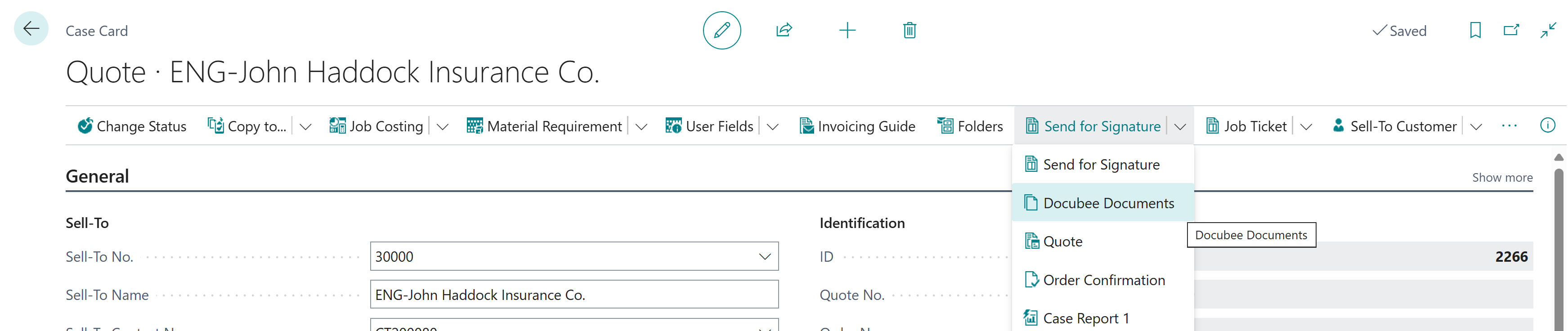Viewport: 1568px width, 331px height.
Task: Click the Sell-To Name input field
Action: point(574,295)
